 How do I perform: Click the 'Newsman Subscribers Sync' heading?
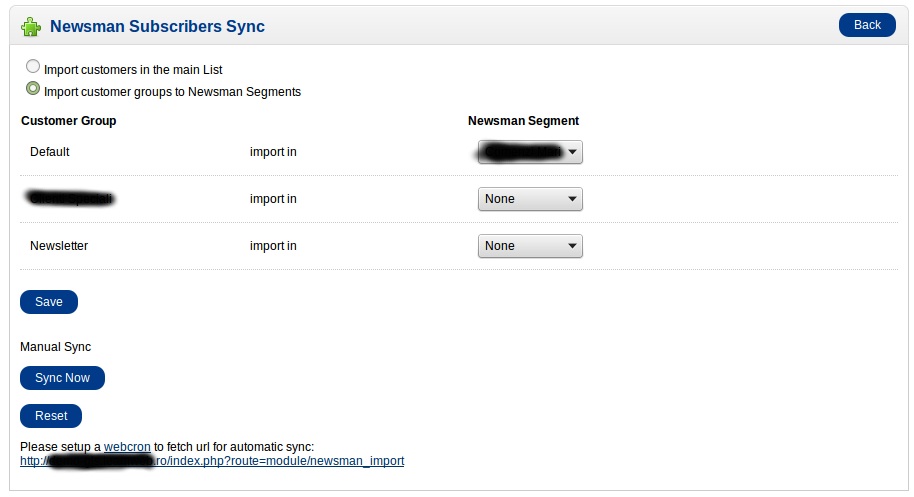[157, 26]
